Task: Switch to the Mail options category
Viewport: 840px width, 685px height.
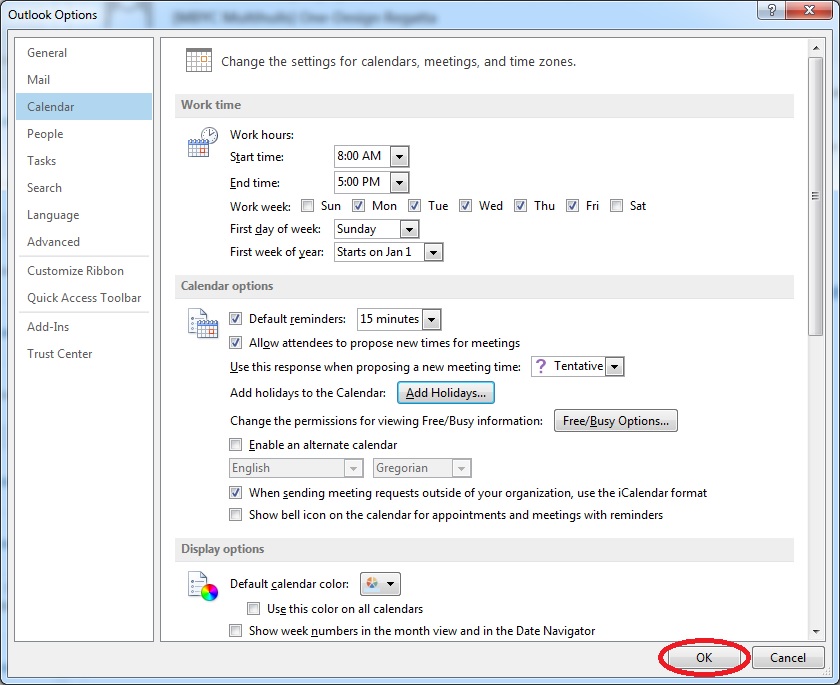Action: 84,80
